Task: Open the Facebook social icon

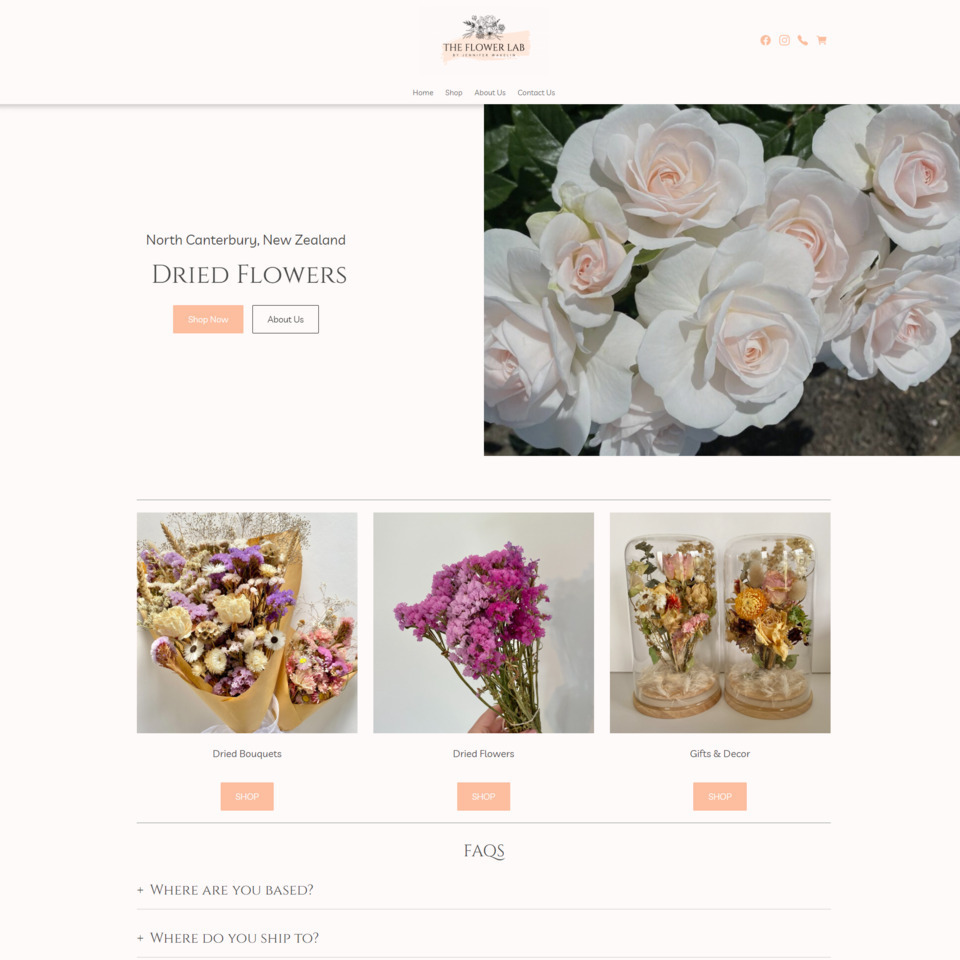Action: pos(765,40)
